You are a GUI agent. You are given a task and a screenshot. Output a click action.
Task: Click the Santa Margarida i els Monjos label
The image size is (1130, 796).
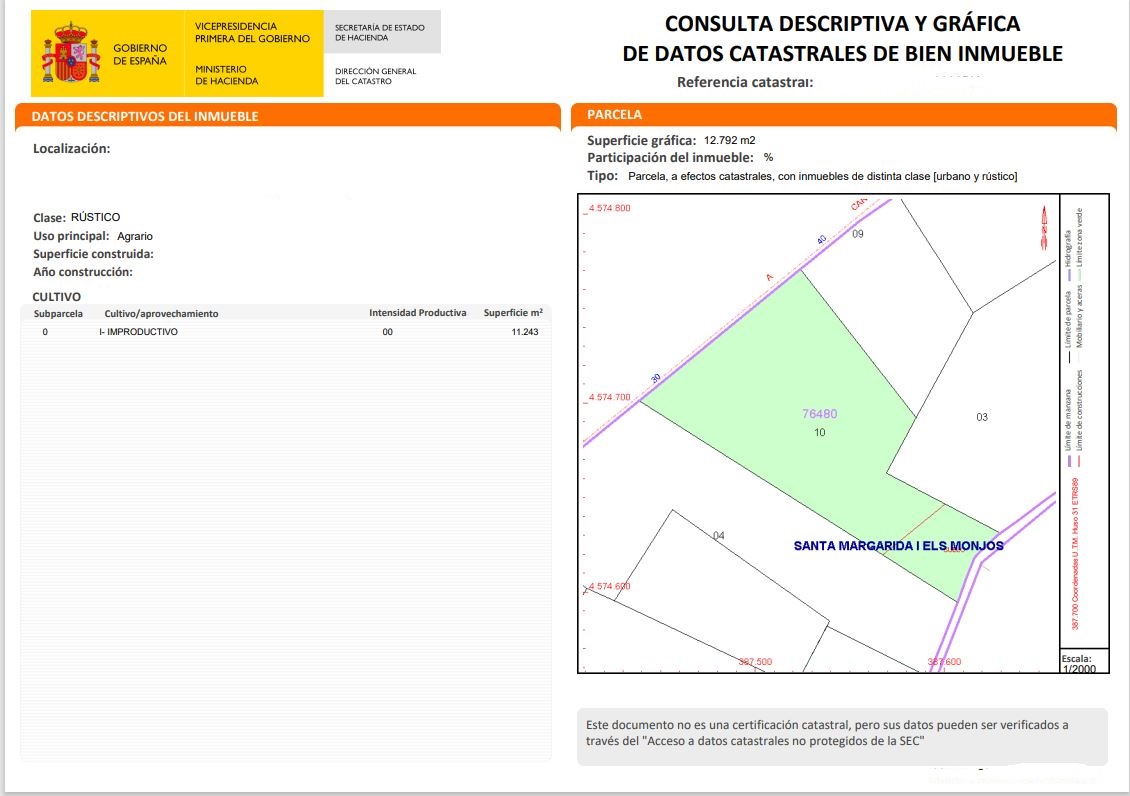pyautogui.click(x=897, y=546)
